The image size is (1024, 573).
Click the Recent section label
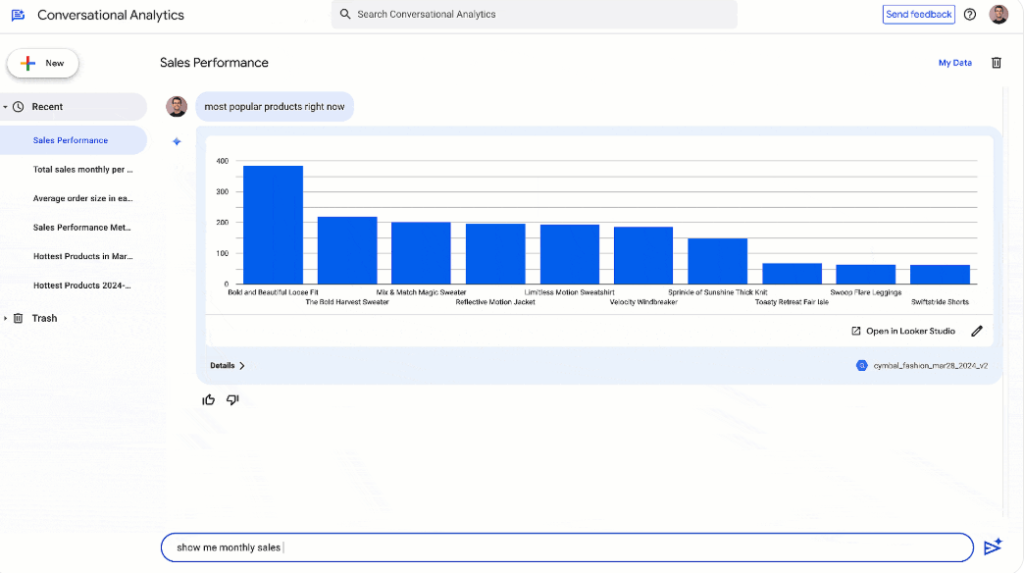coord(47,106)
